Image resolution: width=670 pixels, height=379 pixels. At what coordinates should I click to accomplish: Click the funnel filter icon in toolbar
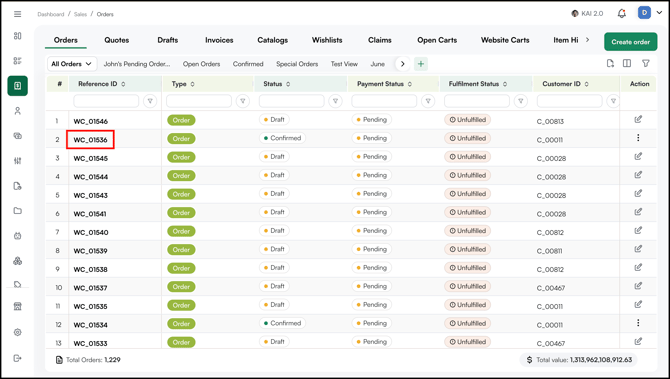coord(646,63)
